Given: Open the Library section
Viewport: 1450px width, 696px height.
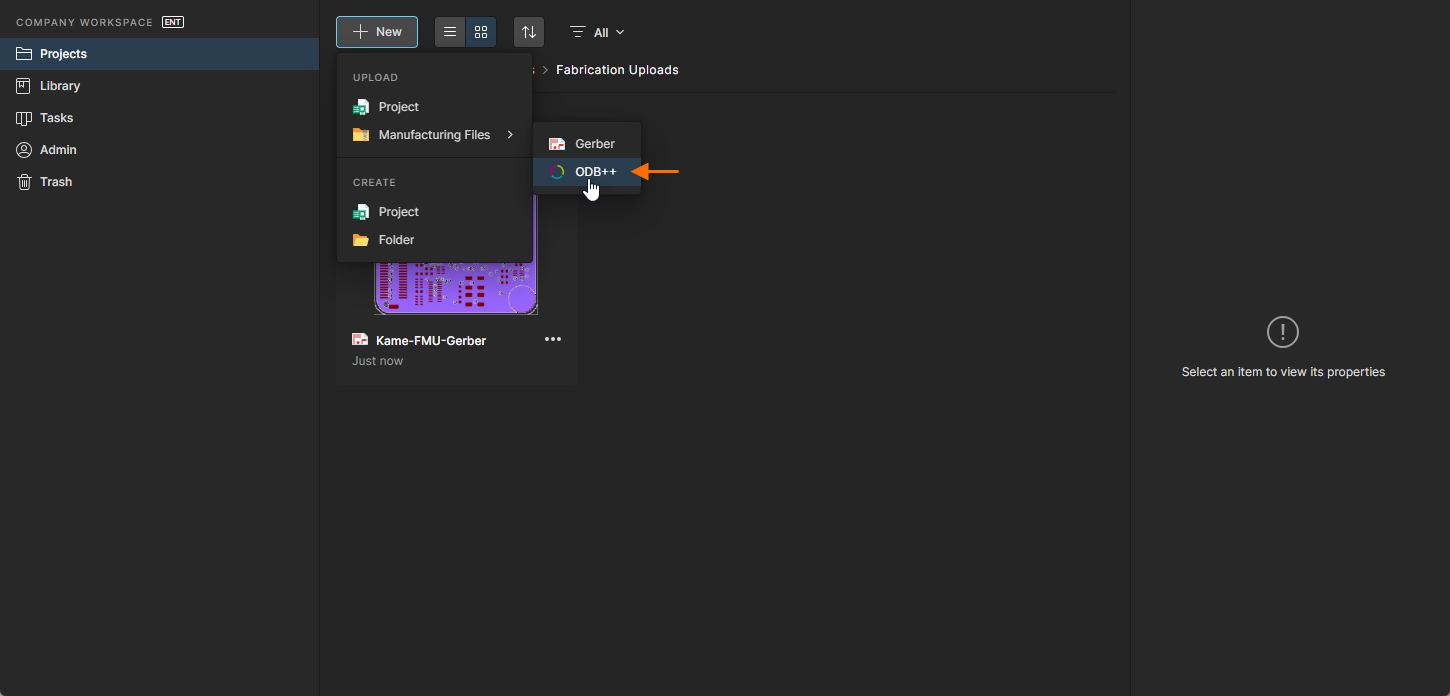Looking at the screenshot, I should click(x=159, y=86).
